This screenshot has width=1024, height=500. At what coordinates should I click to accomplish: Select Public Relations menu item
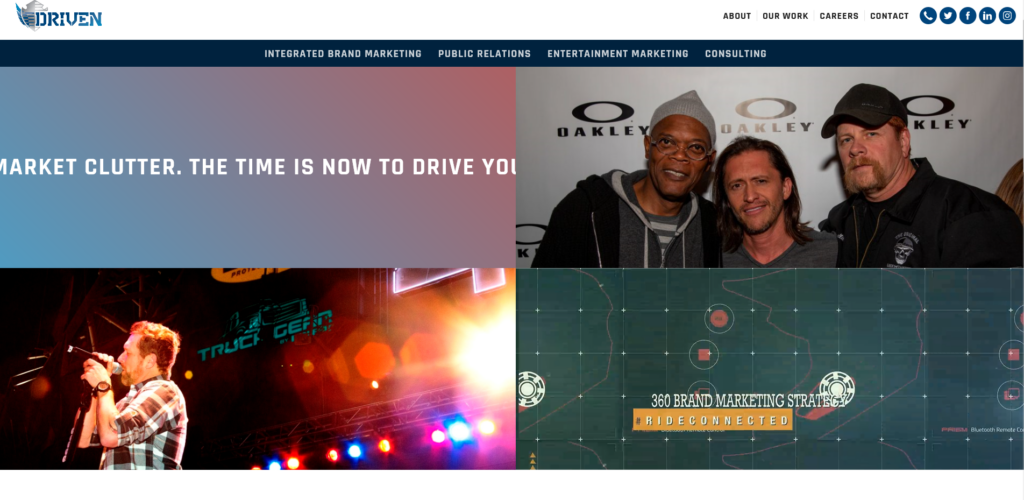tap(484, 54)
